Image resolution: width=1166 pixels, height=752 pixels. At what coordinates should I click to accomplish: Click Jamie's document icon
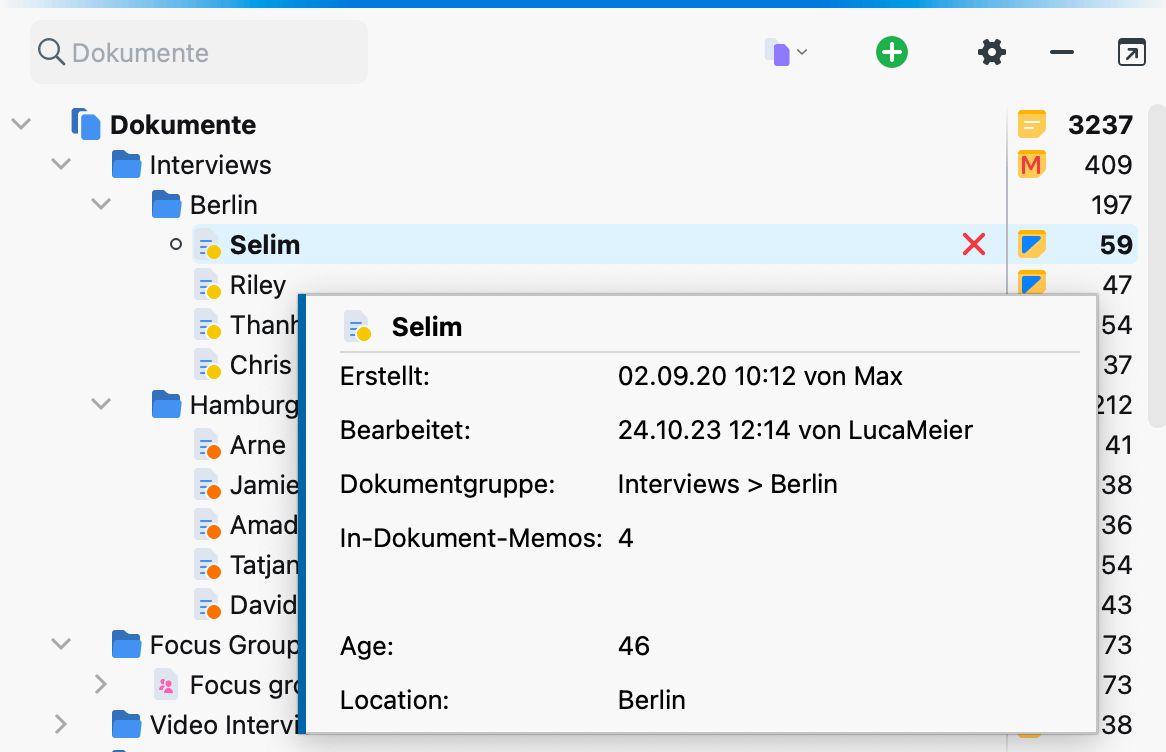click(x=208, y=485)
